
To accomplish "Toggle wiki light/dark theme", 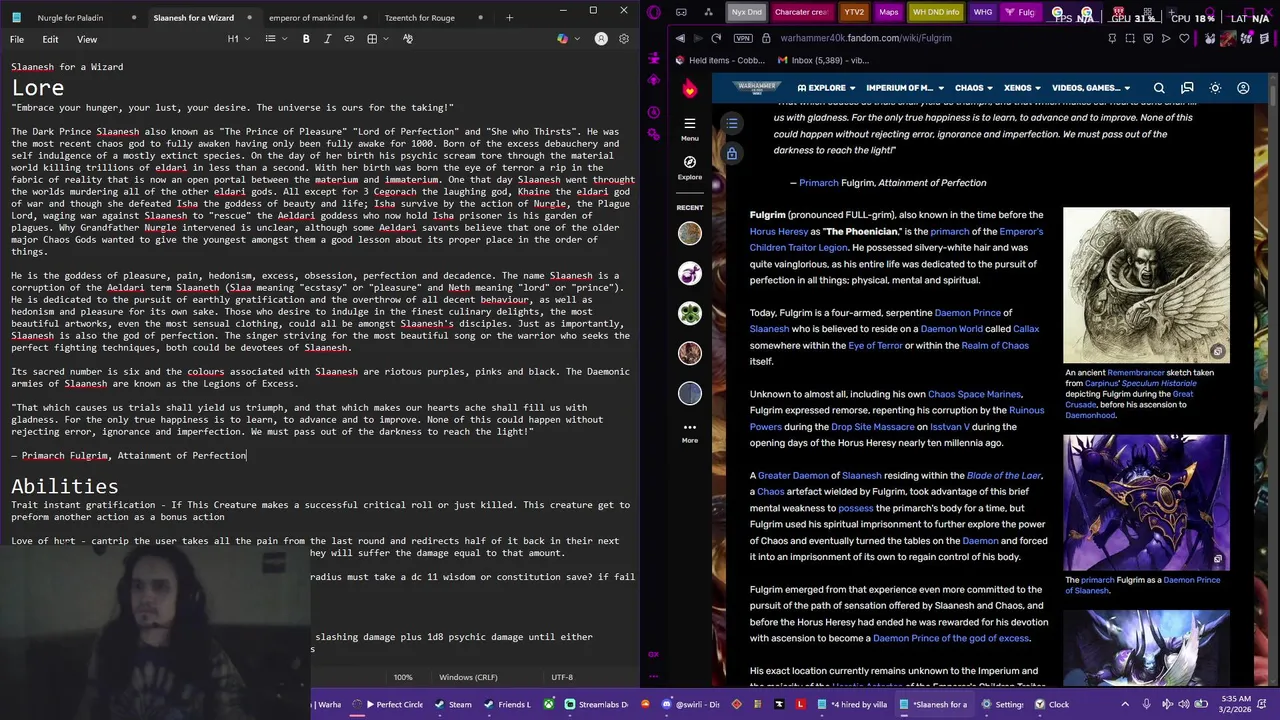I will point(1215,88).
